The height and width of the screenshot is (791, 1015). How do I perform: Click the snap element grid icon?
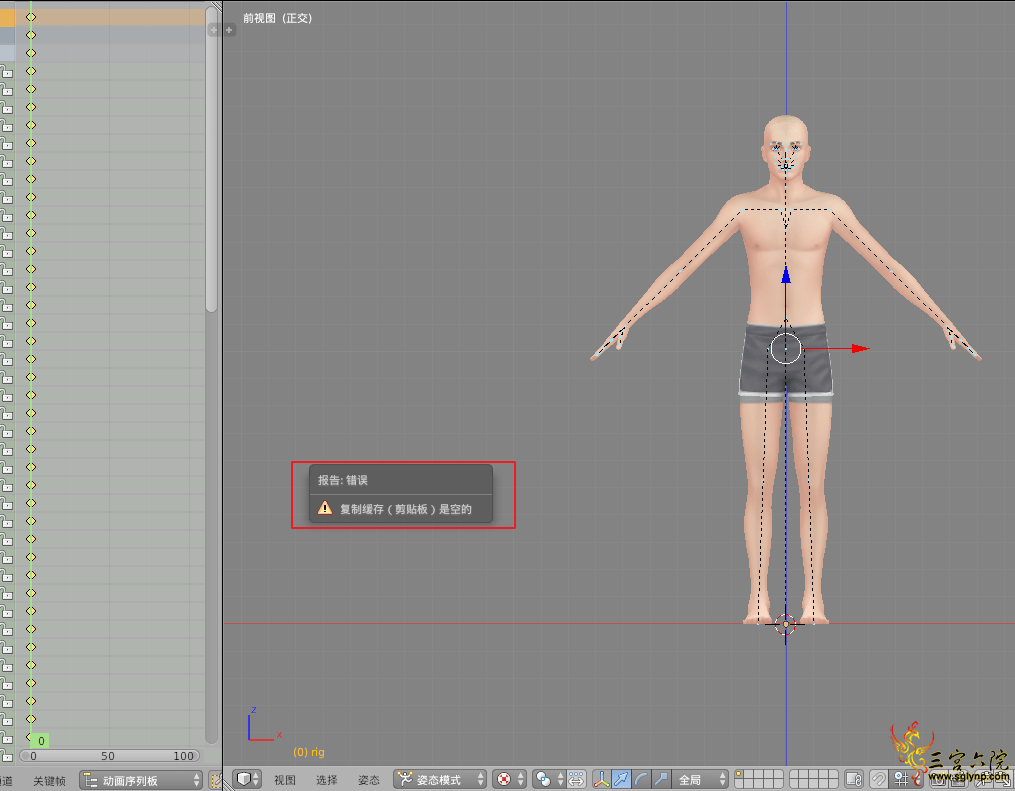[901, 779]
